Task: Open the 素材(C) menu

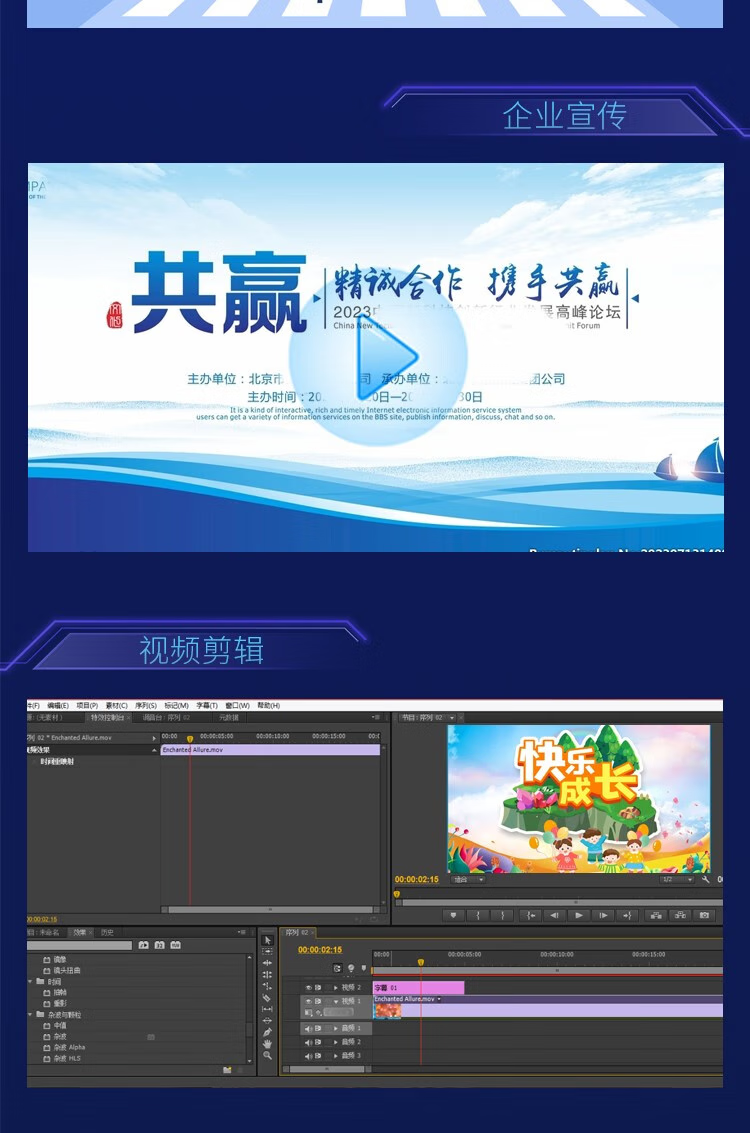Action: (116, 705)
